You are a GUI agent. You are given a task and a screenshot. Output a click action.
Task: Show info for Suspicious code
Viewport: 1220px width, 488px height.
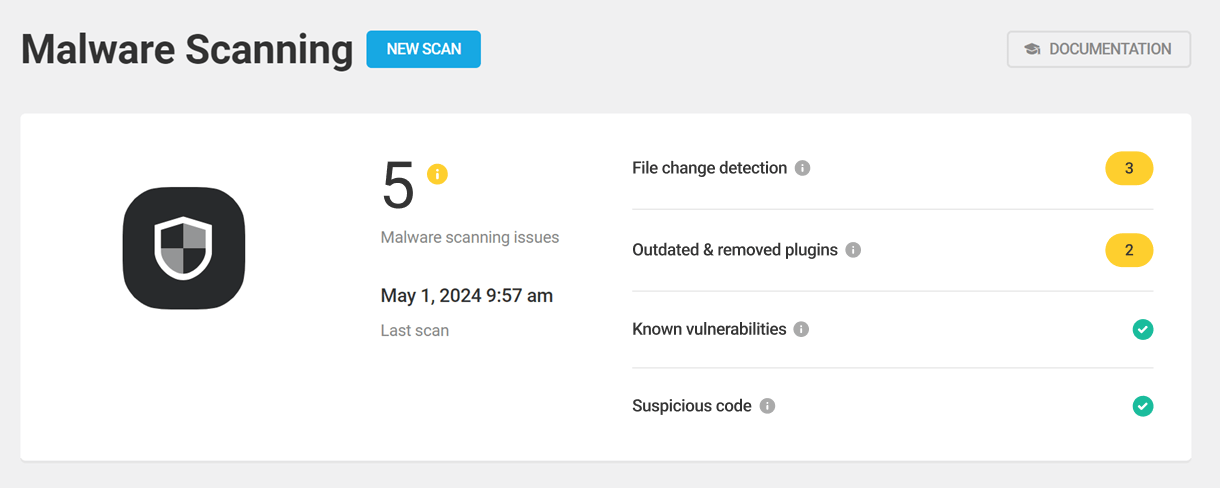pyautogui.click(x=767, y=406)
